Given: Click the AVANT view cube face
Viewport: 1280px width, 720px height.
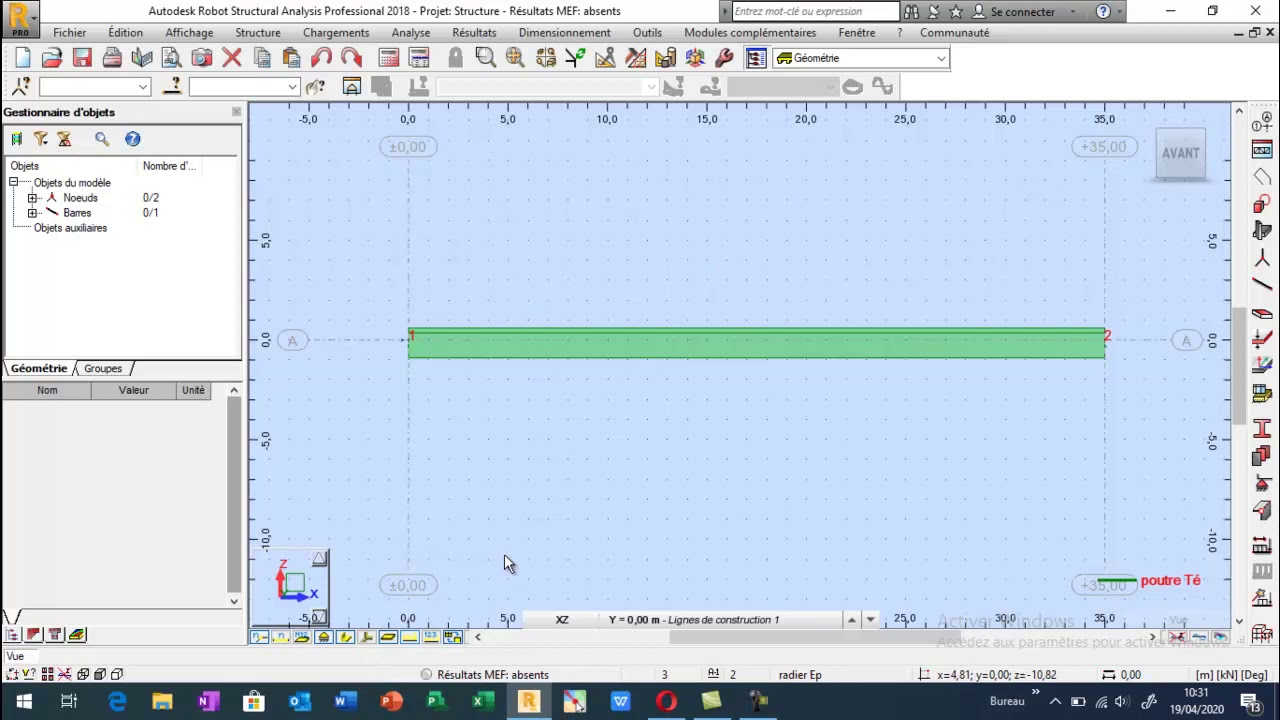Looking at the screenshot, I should coord(1180,153).
